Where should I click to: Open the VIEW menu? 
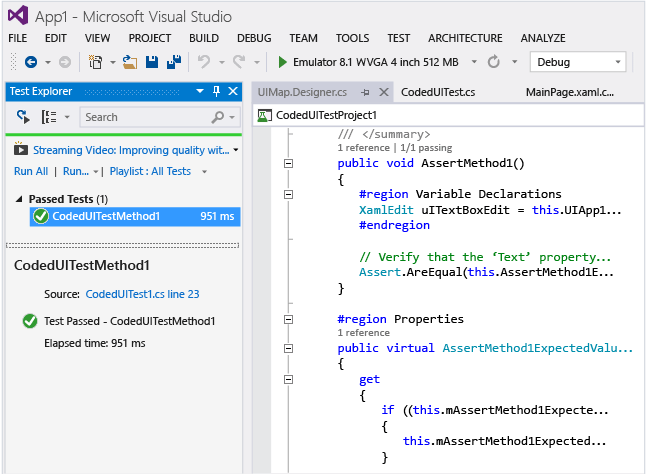pos(97,38)
